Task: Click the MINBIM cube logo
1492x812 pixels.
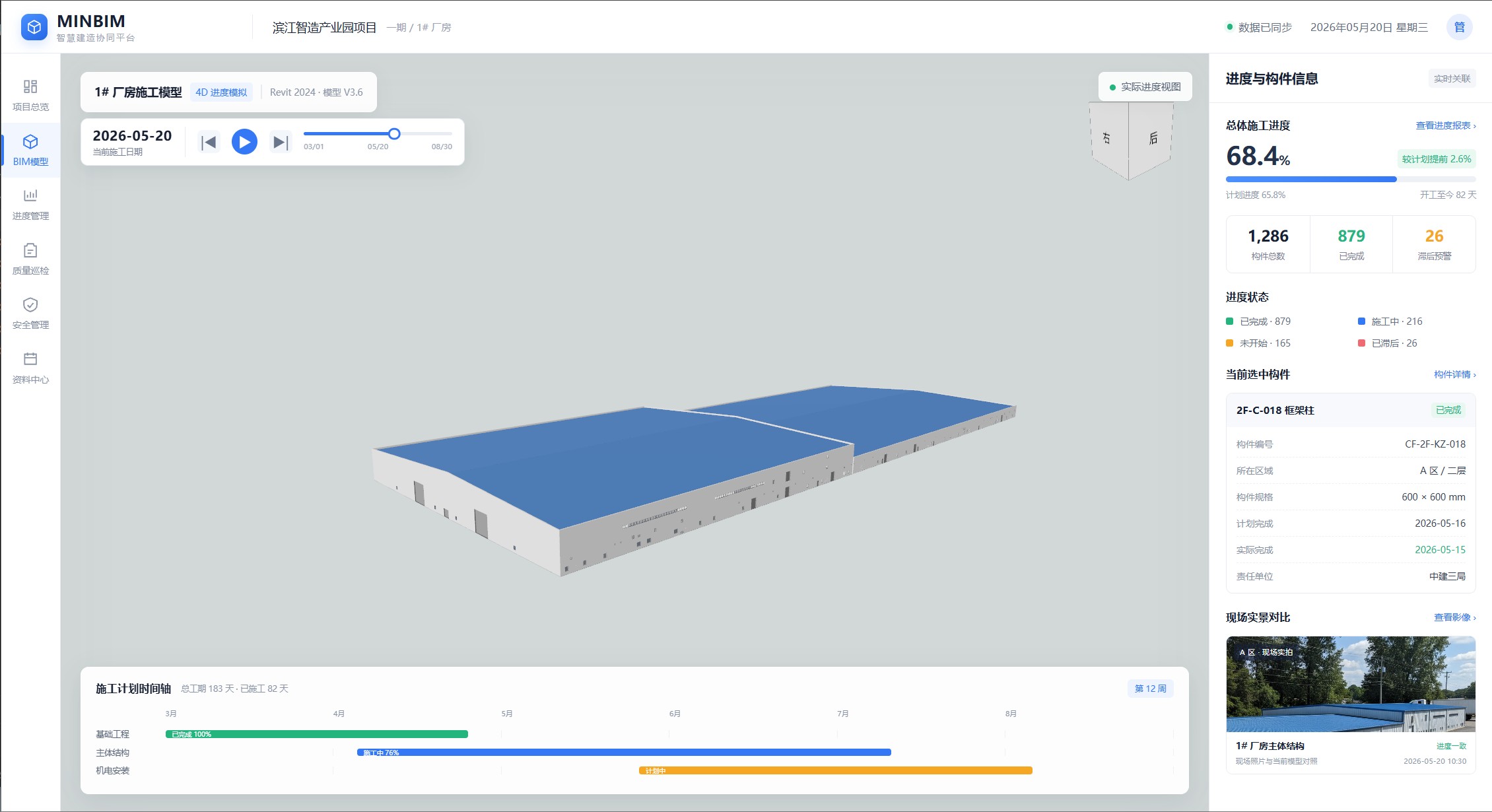Action: (x=34, y=27)
